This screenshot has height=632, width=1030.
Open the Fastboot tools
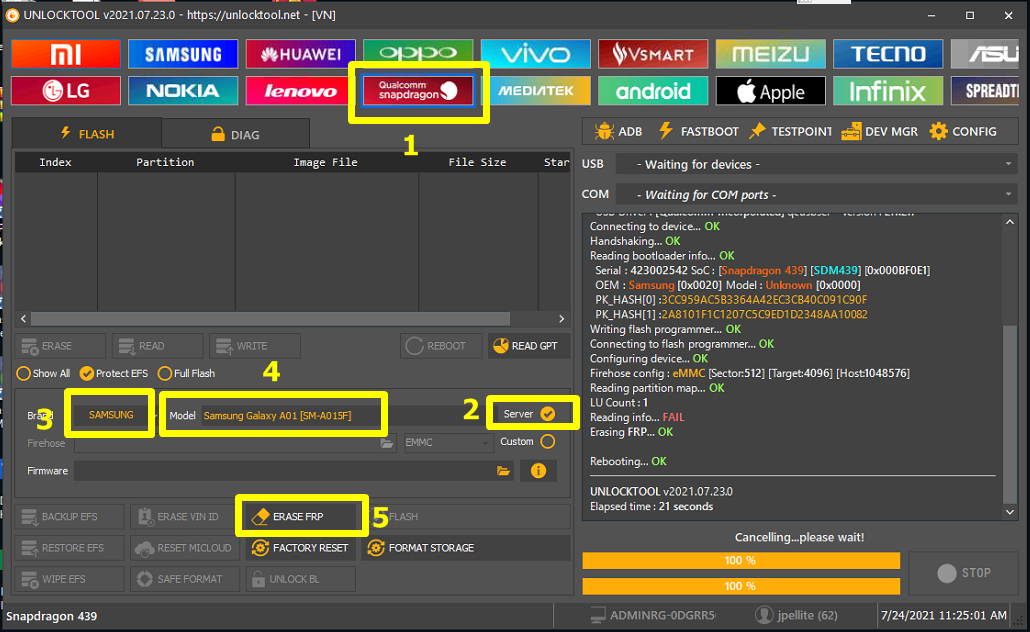click(x=698, y=131)
